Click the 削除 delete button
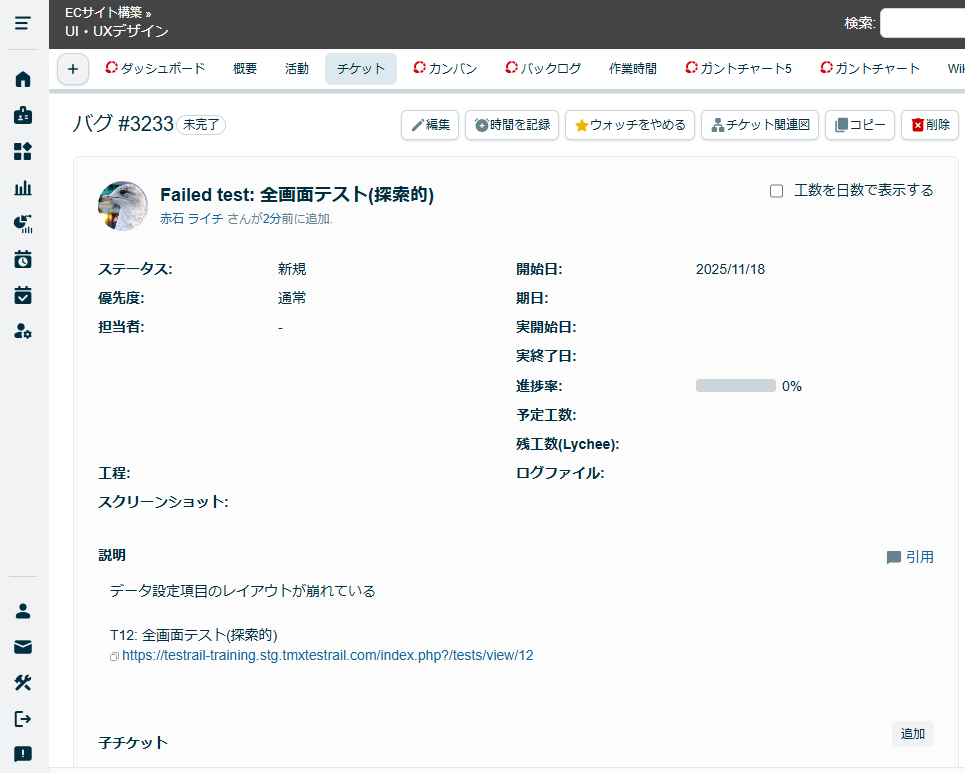Image resolution: width=965 pixels, height=773 pixels. click(929, 125)
